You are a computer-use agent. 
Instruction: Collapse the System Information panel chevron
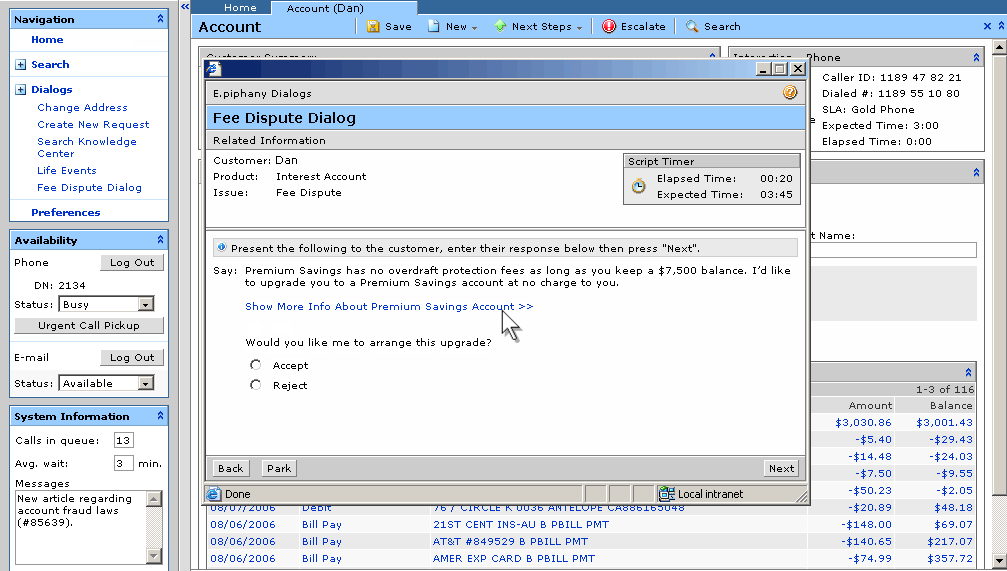[x=160, y=416]
